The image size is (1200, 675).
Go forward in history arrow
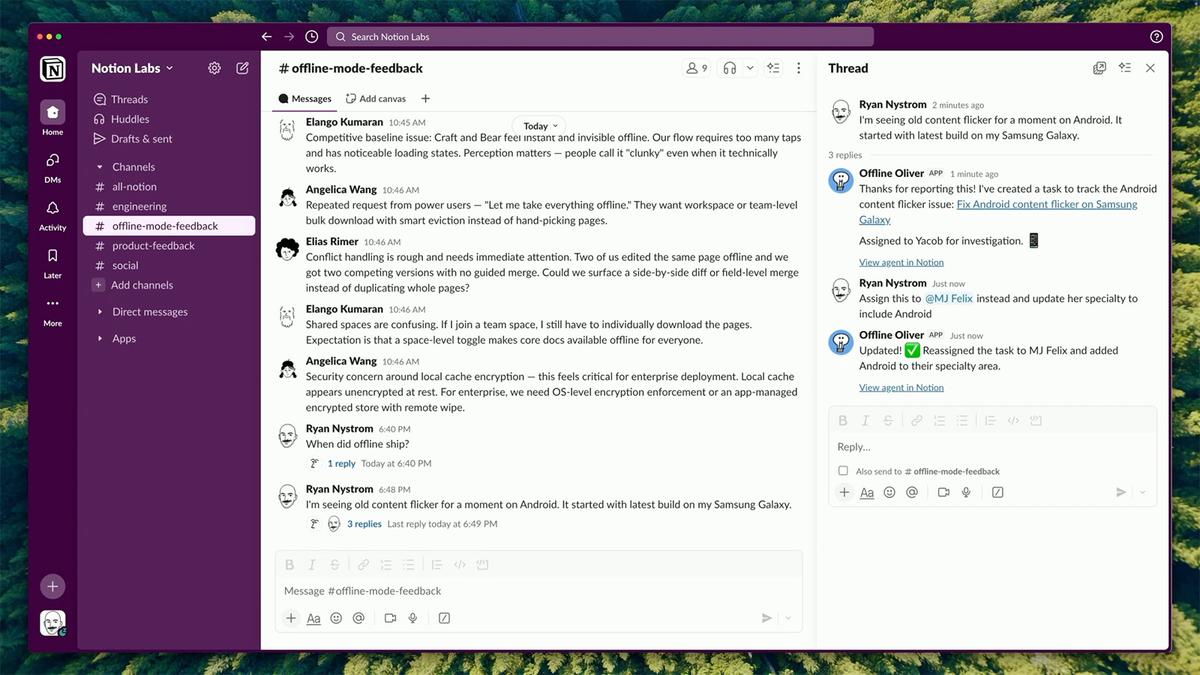click(289, 36)
